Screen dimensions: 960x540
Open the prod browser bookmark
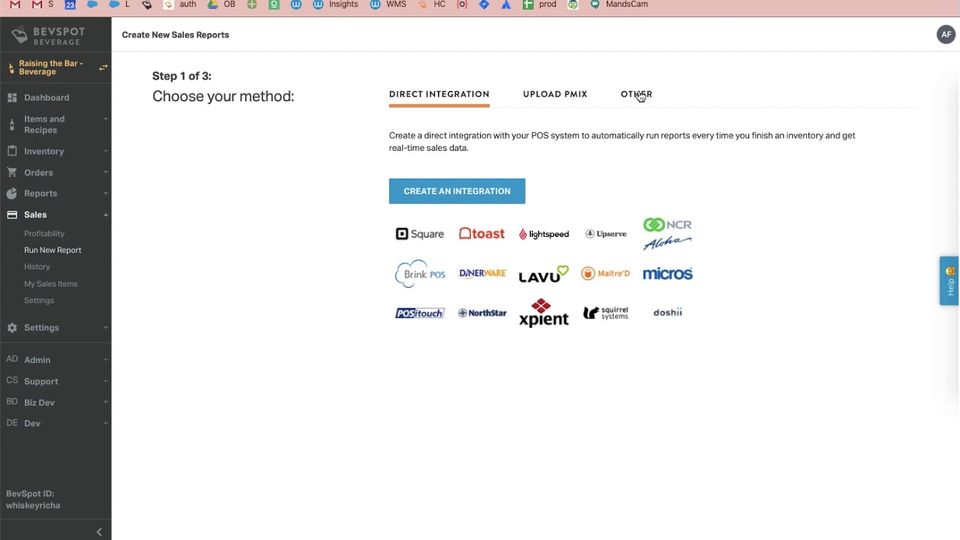click(539, 4)
